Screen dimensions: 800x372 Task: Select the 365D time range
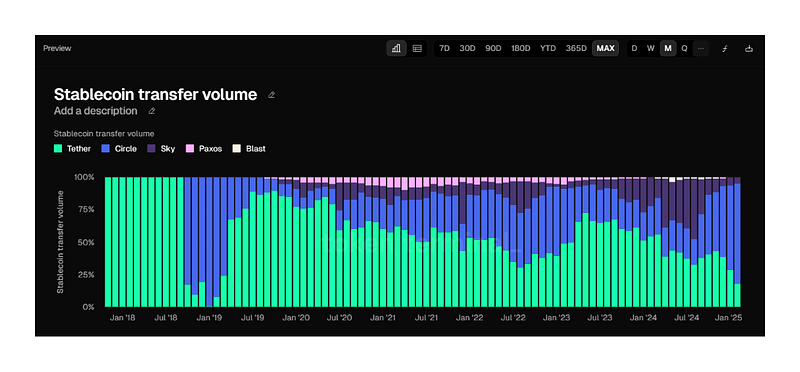point(576,48)
